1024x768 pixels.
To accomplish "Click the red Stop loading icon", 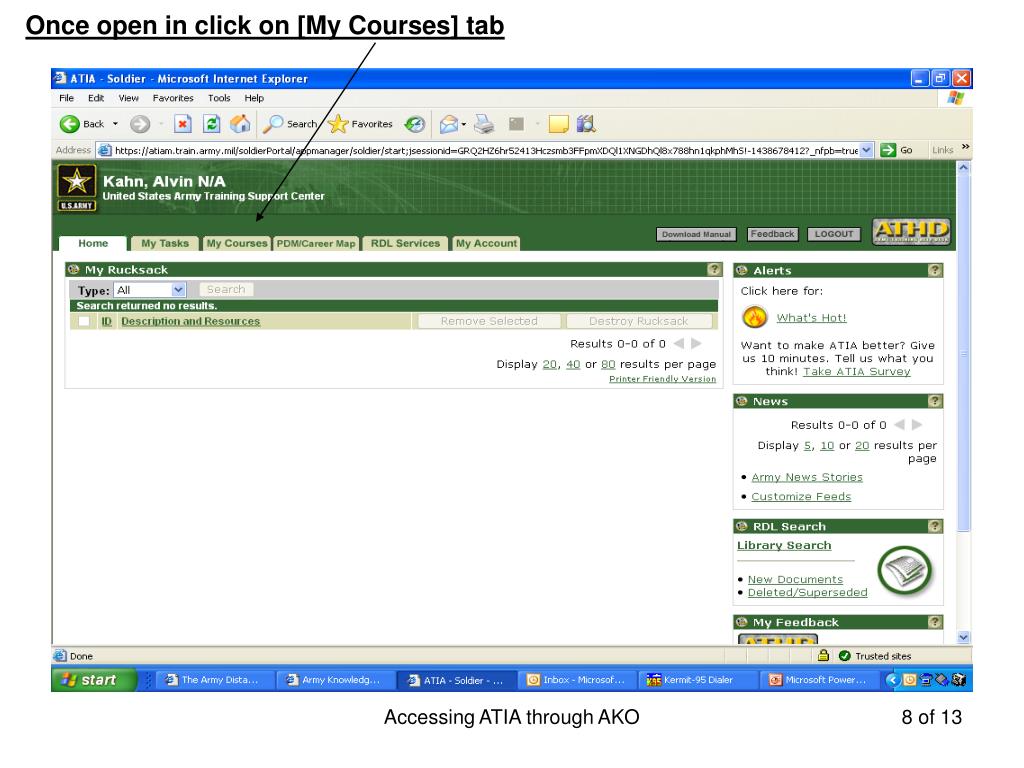I will coord(183,124).
